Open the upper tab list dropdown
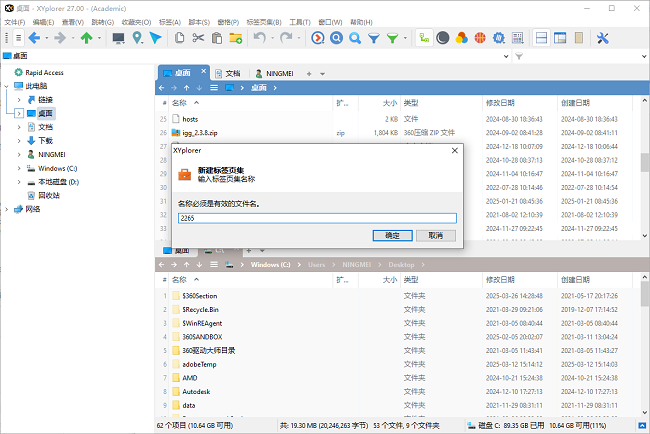This screenshot has height=434, width=650. click(x=323, y=74)
